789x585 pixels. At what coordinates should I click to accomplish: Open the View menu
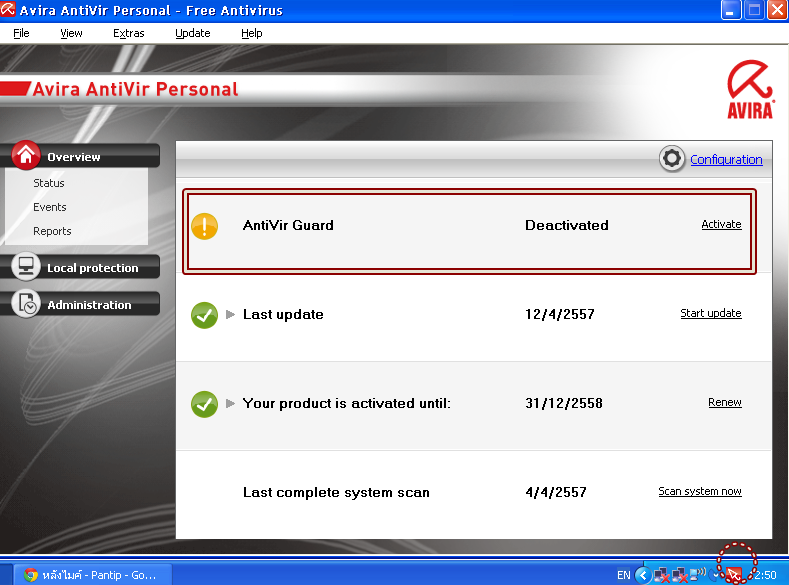(x=71, y=33)
